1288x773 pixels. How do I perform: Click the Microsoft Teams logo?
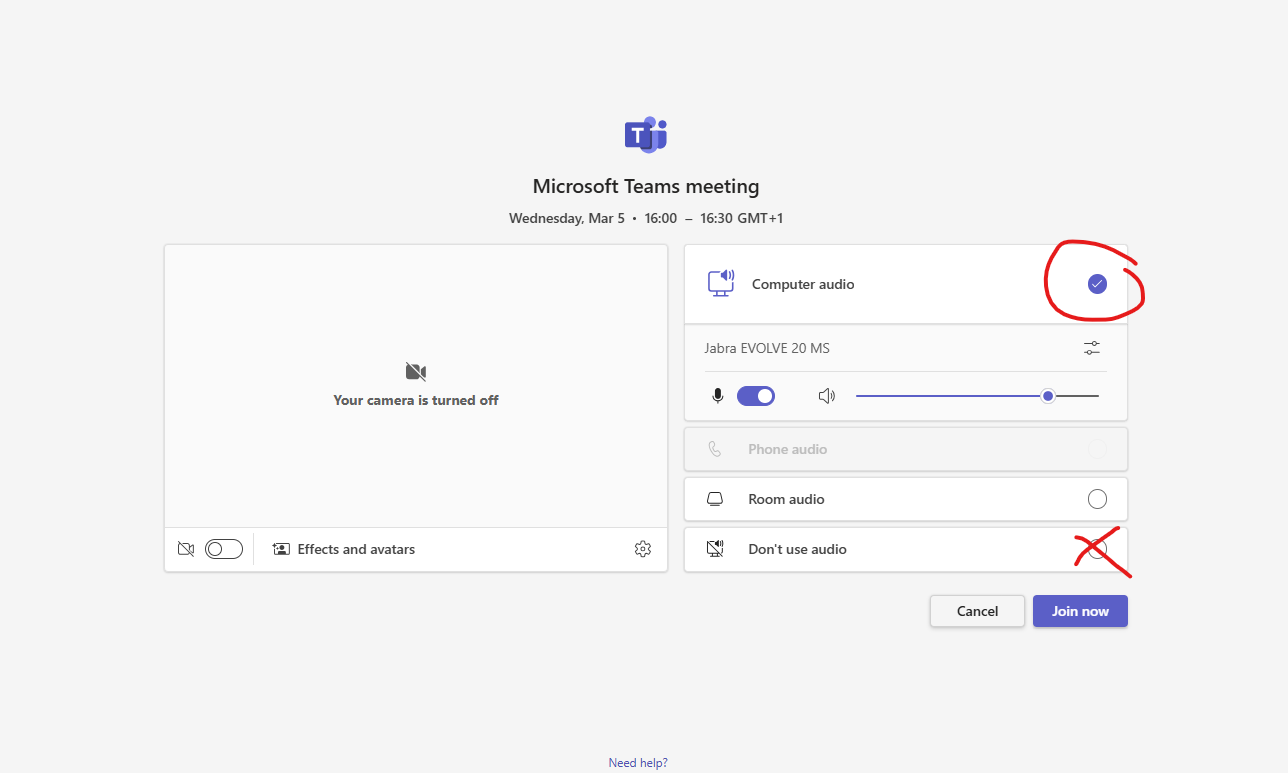pos(645,135)
